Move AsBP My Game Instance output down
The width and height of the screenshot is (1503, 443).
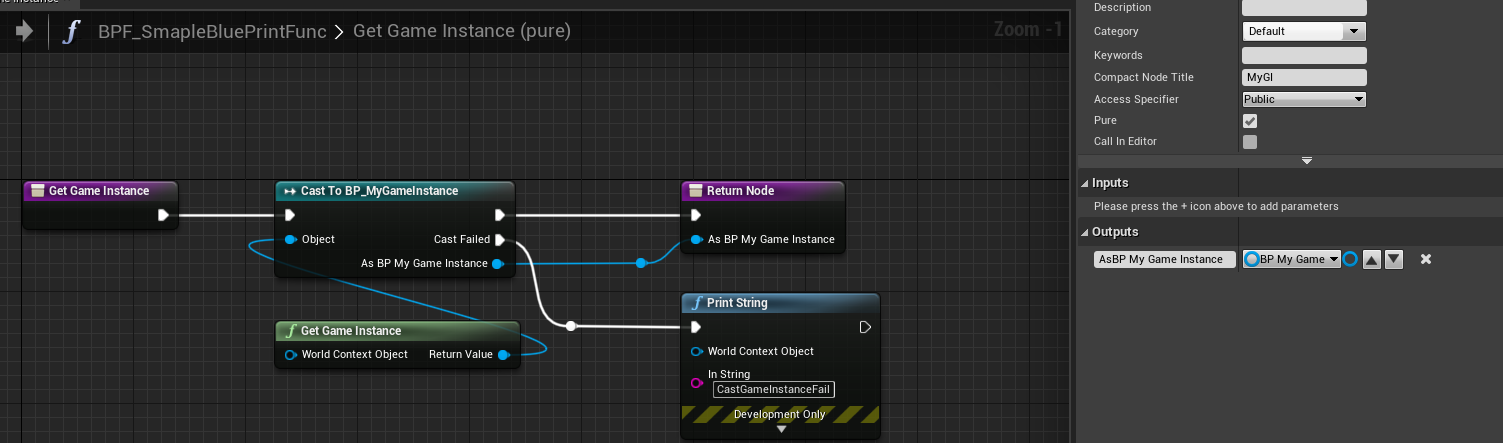[1394, 259]
